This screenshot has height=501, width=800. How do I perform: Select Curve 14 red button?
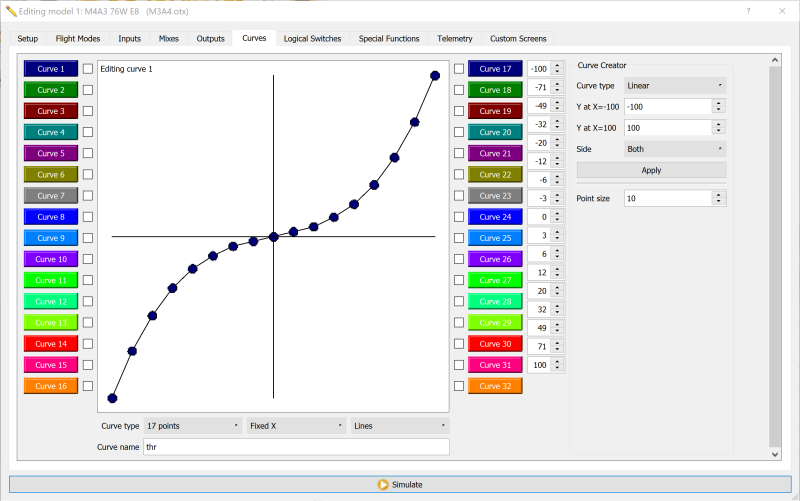51,344
